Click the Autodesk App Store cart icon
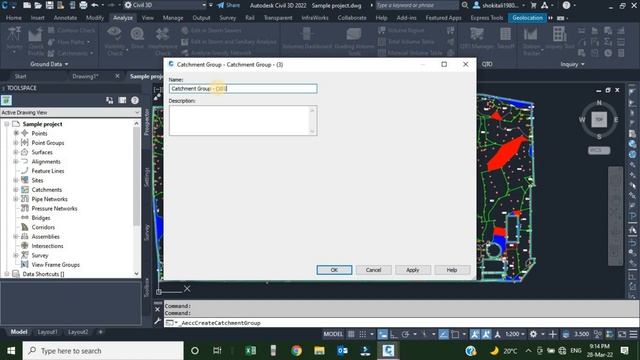Screen dimensions: 640x360 533,5
